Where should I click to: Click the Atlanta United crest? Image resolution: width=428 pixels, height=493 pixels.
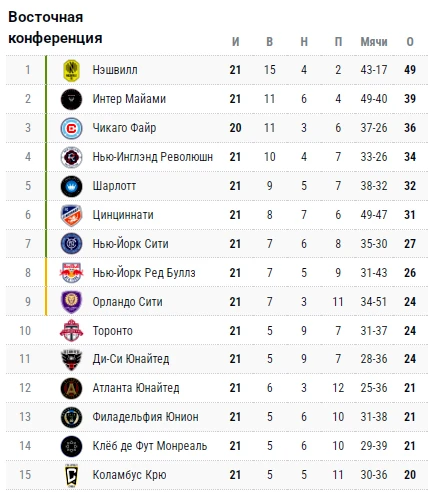71,388
